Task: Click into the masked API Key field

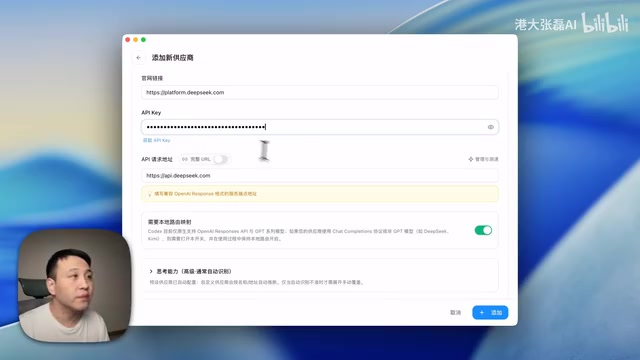Action: point(320,127)
